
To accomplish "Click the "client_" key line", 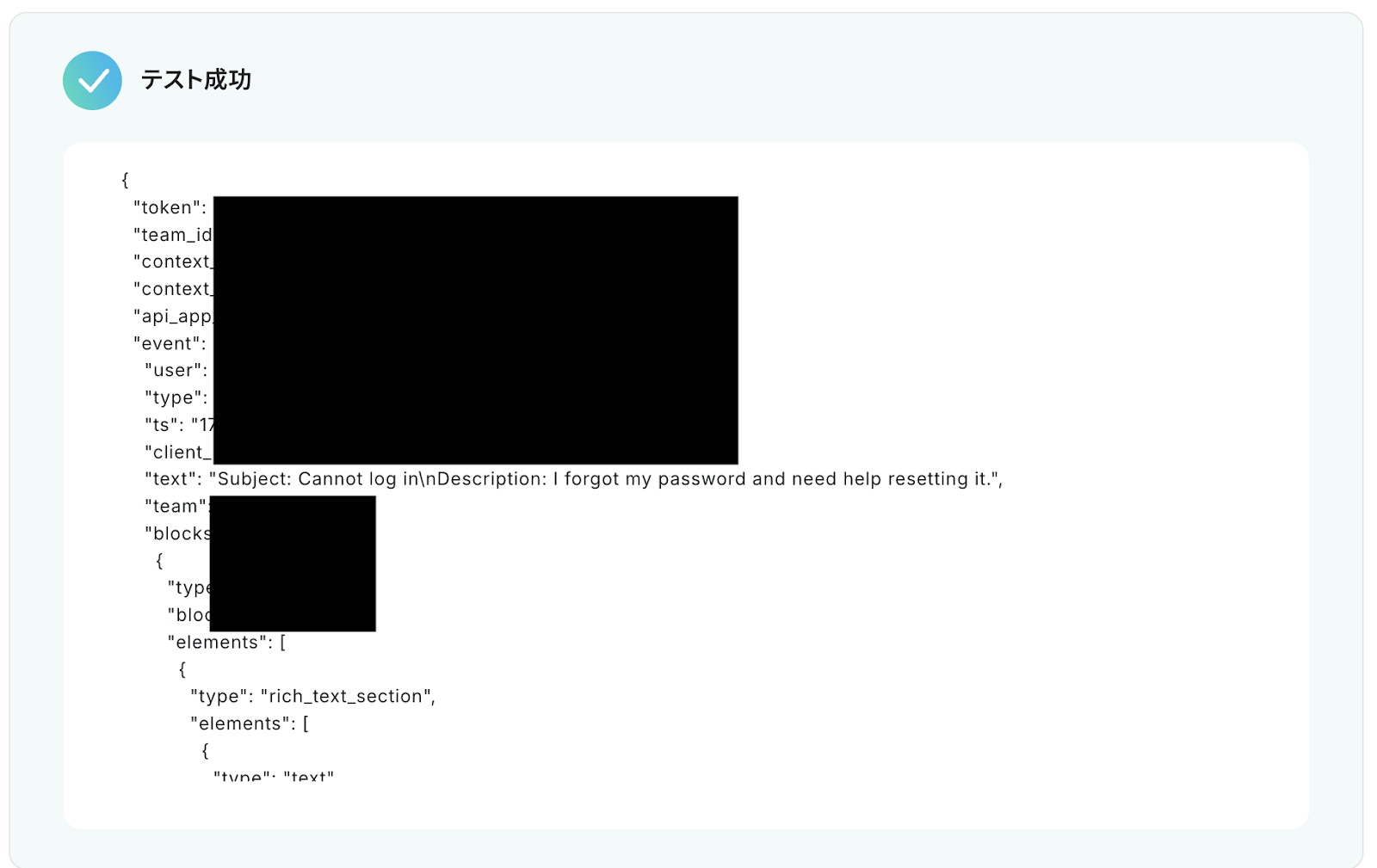I will (178, 452).
